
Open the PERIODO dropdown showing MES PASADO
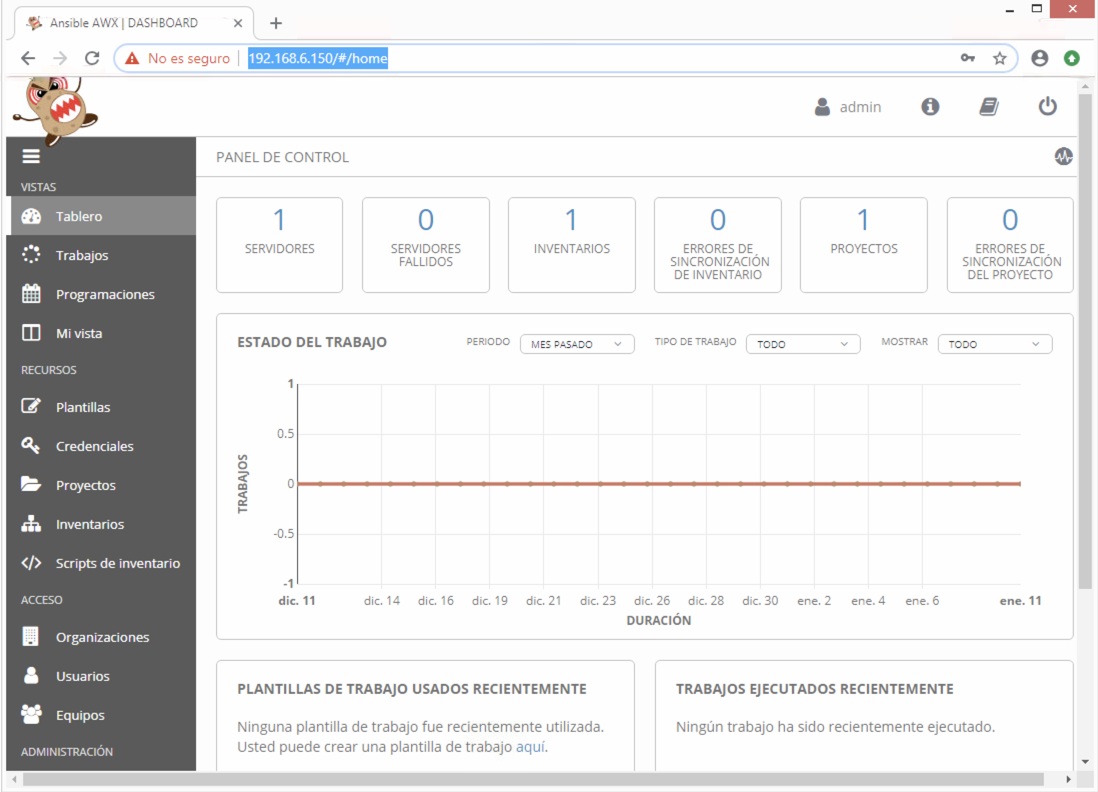tap(577, 344)
